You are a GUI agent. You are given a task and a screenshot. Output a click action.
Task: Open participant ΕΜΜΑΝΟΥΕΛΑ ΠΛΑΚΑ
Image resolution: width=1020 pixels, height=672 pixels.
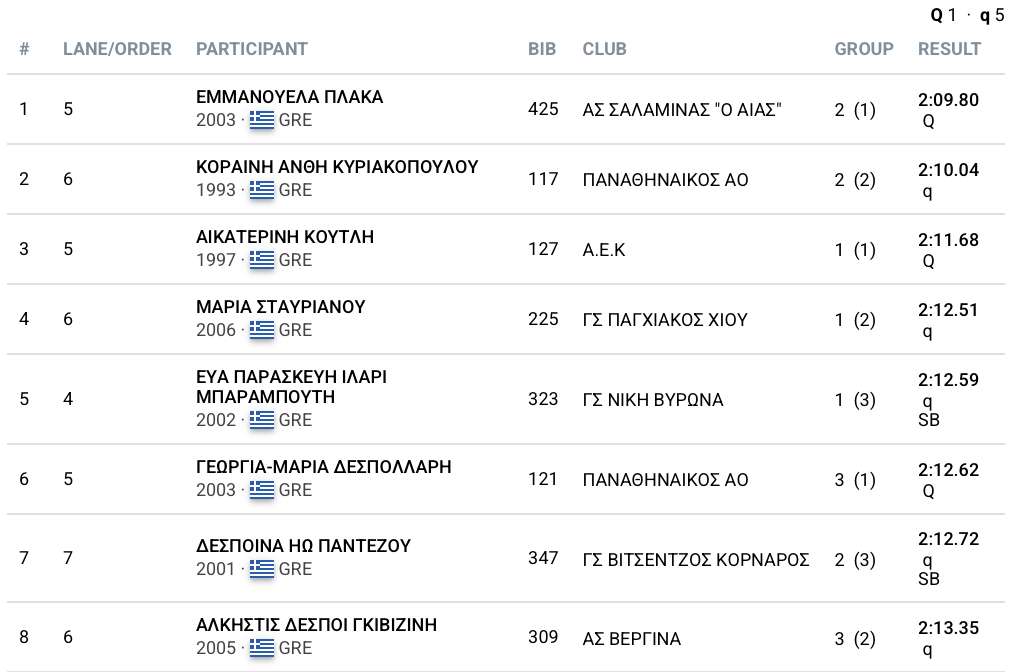click(289, 98)
